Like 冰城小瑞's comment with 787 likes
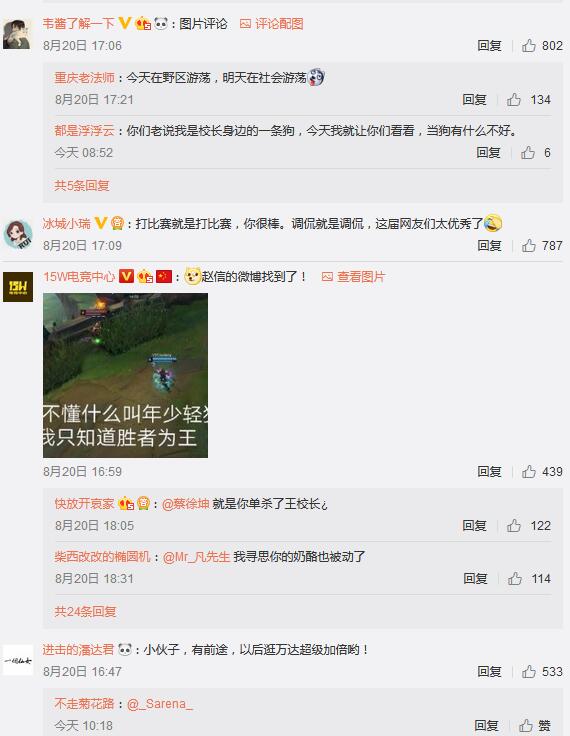Viewport: 570px width, 736px height. pos(528,245)
